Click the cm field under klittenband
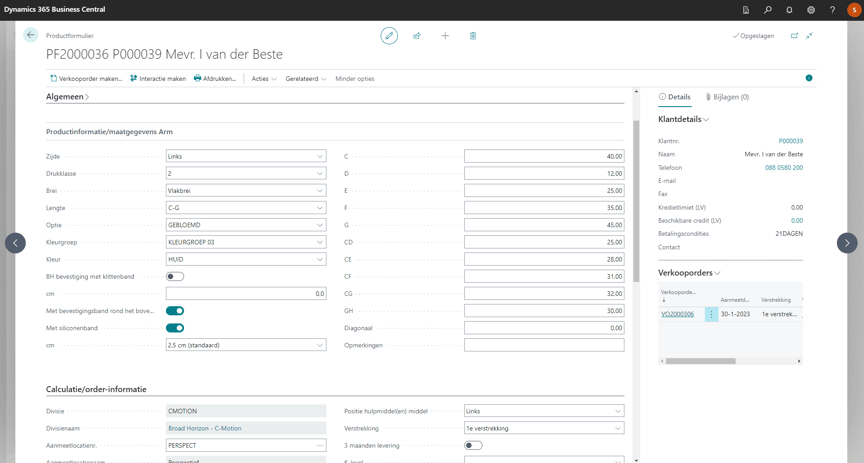This screenshot has height=463, width=864. click(246, 294)
